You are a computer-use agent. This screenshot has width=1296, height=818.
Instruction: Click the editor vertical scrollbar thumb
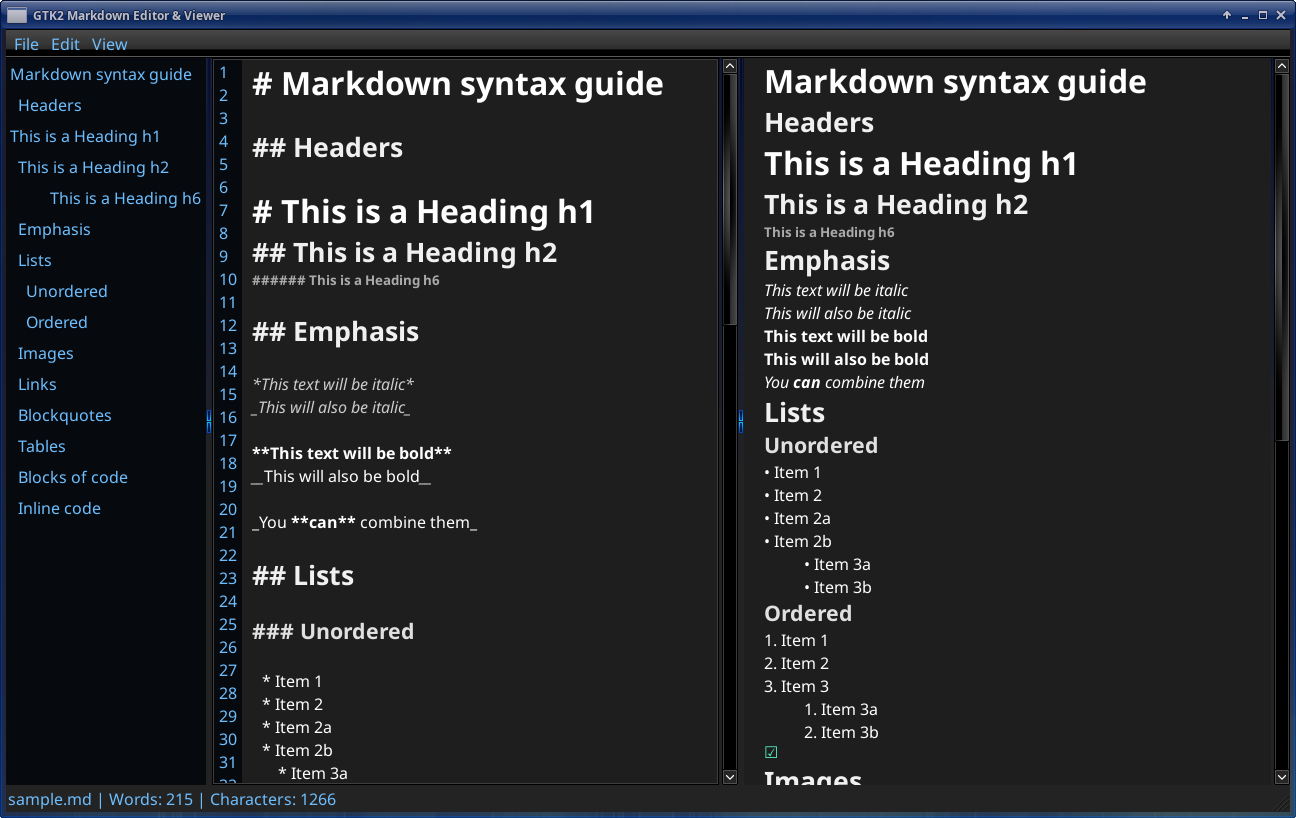[x=730, y=200]
